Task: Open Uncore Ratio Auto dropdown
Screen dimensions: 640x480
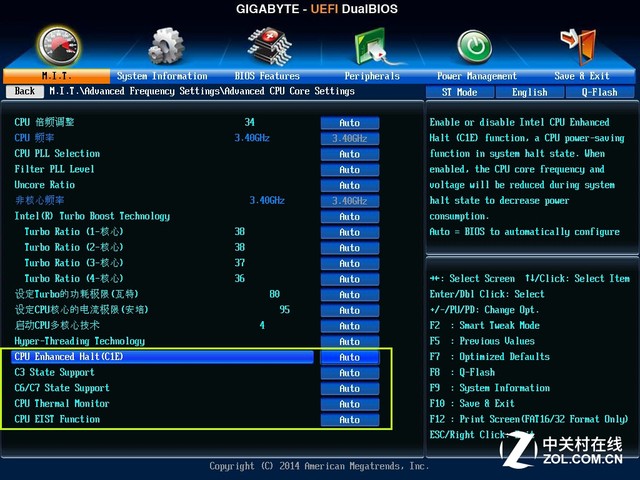Action: tap(350, 185)
